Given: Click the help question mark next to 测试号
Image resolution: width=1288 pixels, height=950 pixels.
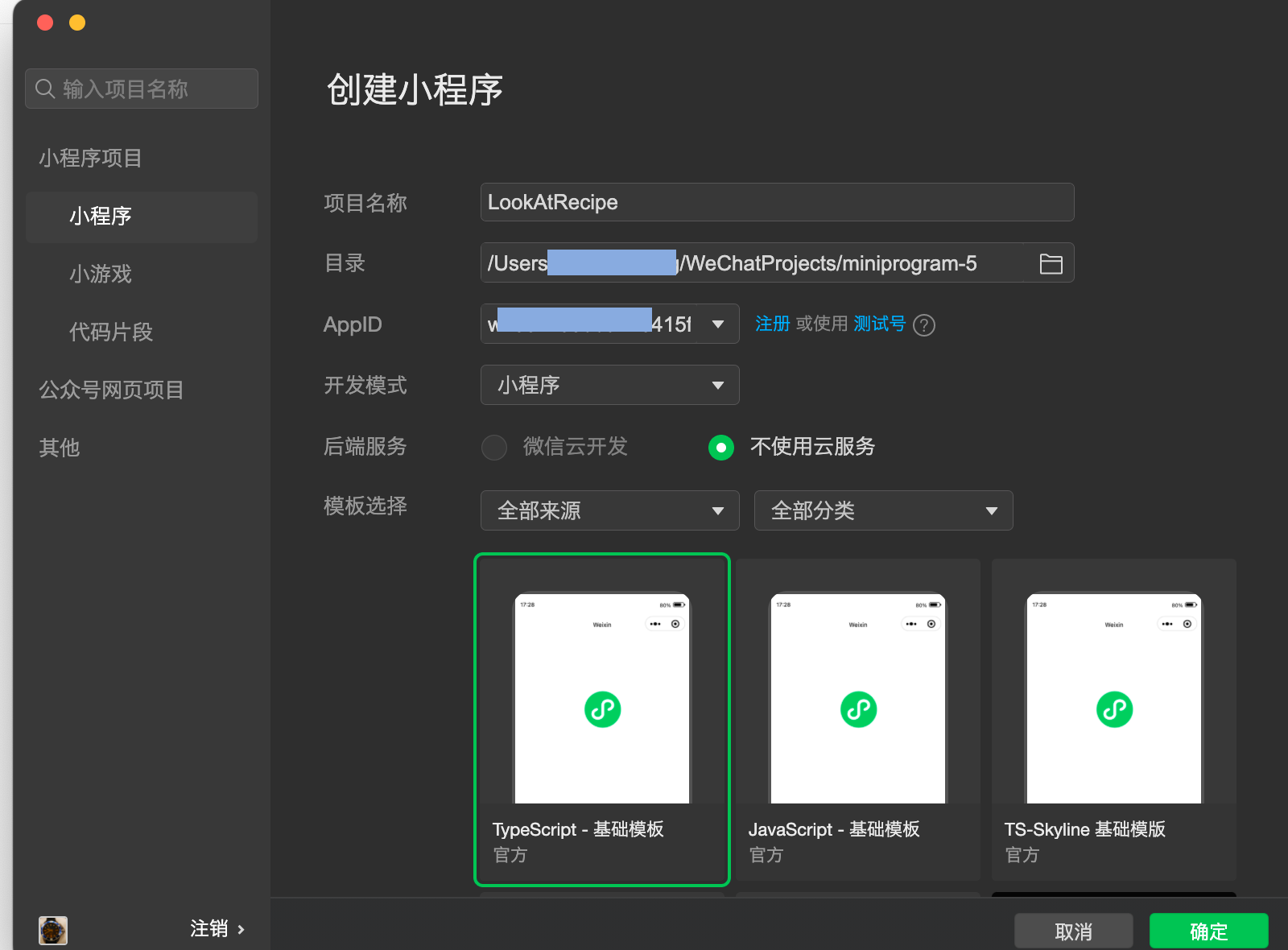Looking at the screenshot, I should 925,325.
